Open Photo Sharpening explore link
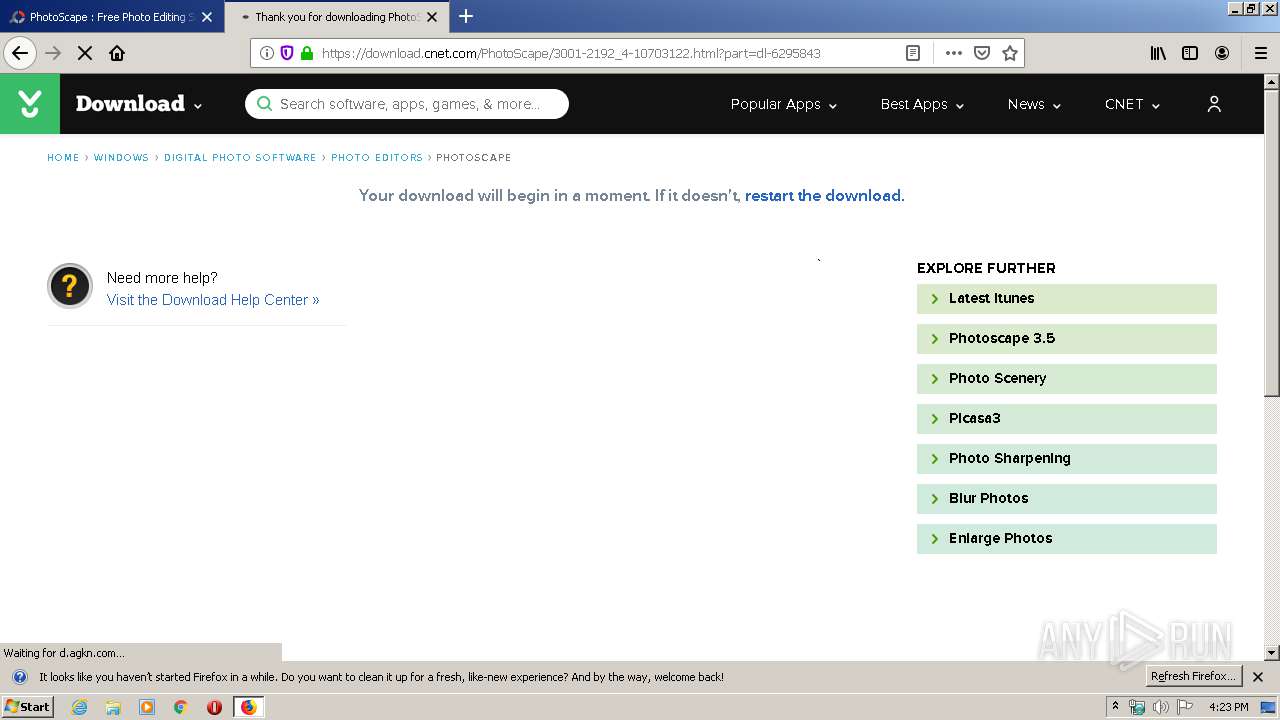 1067,459
